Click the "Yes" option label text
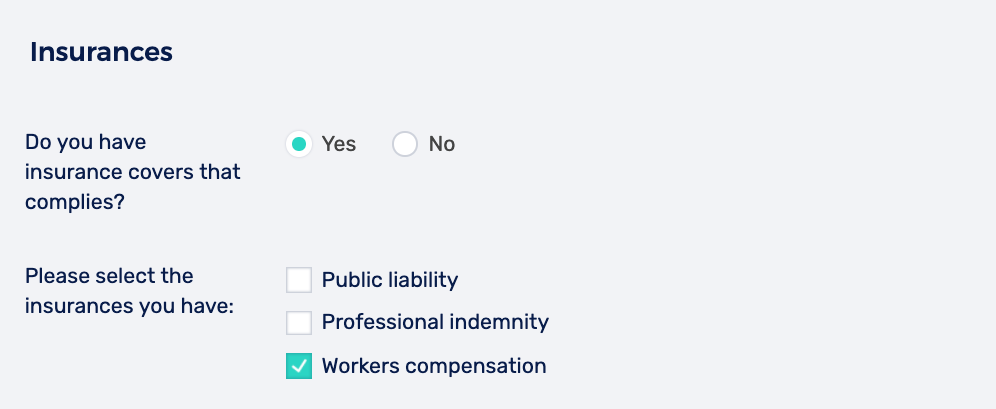This screenshot has height=409, width=996. [339, 144]
